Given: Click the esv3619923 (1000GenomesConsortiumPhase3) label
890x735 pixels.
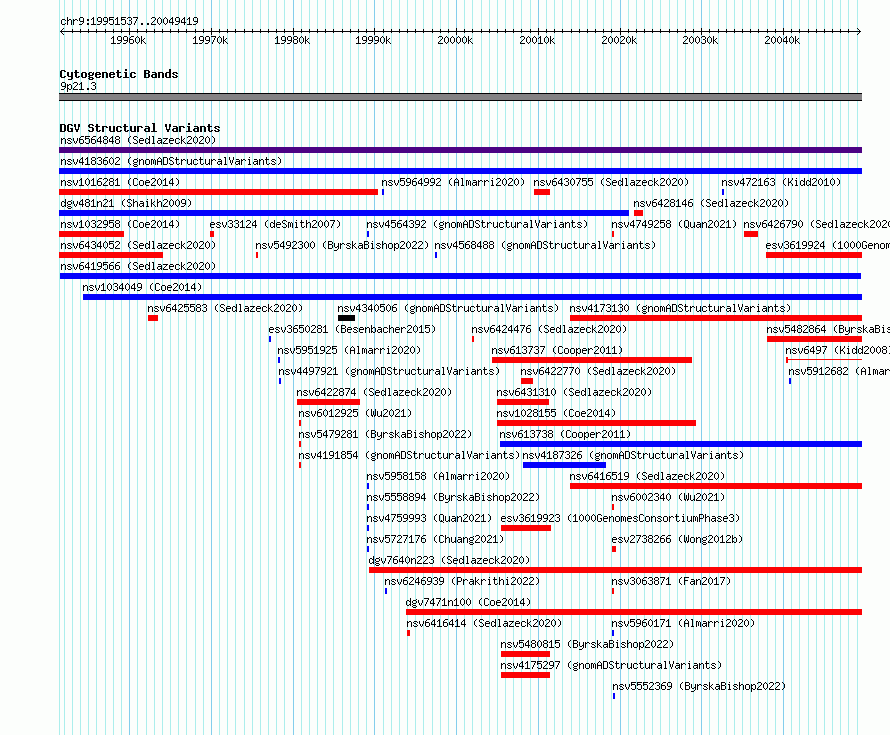Looking at the screenshot, I should 620,518.
